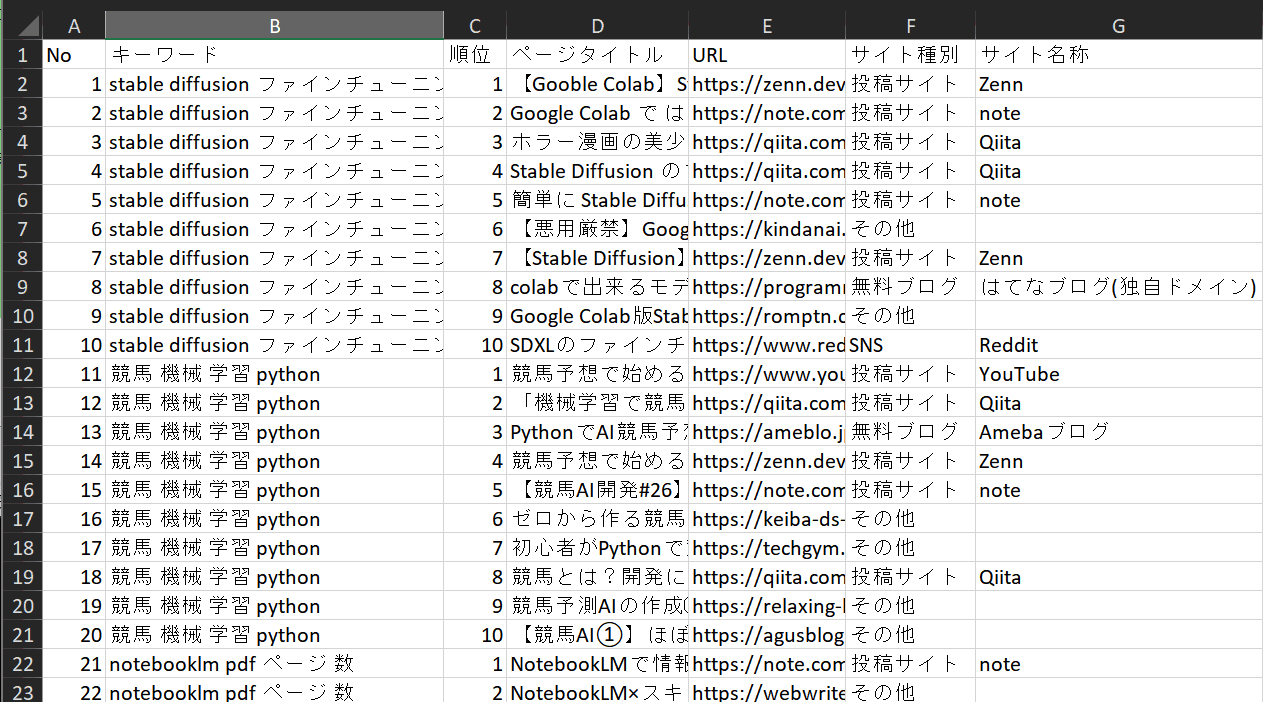Click title cell colabで出来るモデ

click(598, 287)
